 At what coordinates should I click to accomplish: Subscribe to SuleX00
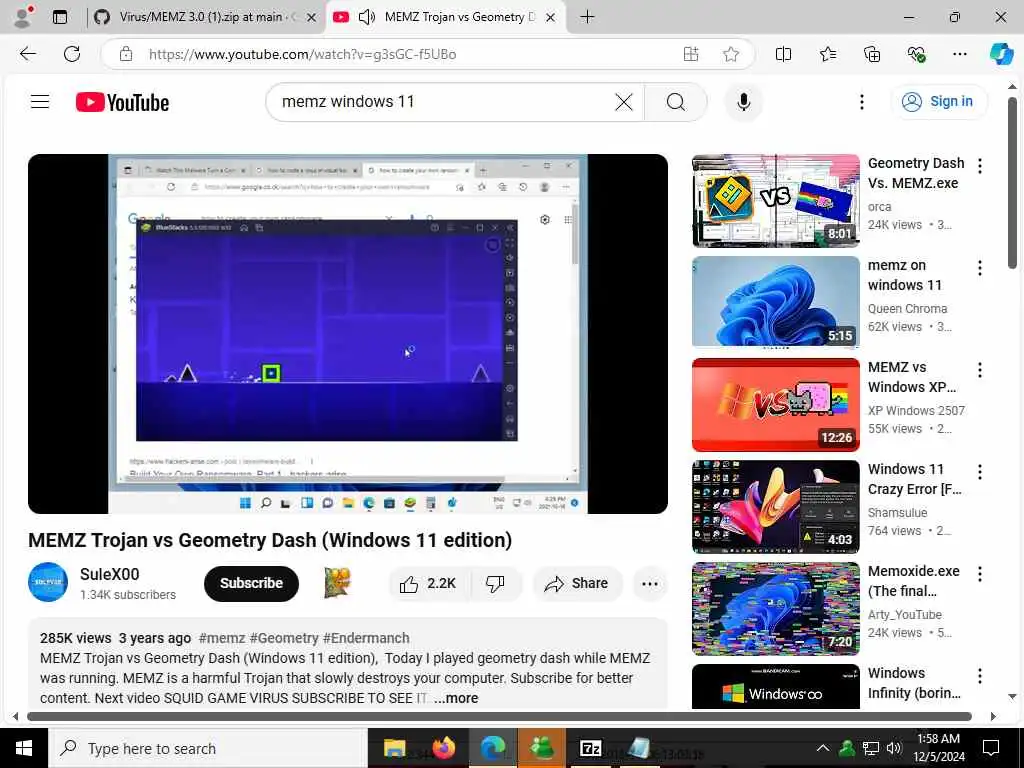click(251, 583)
